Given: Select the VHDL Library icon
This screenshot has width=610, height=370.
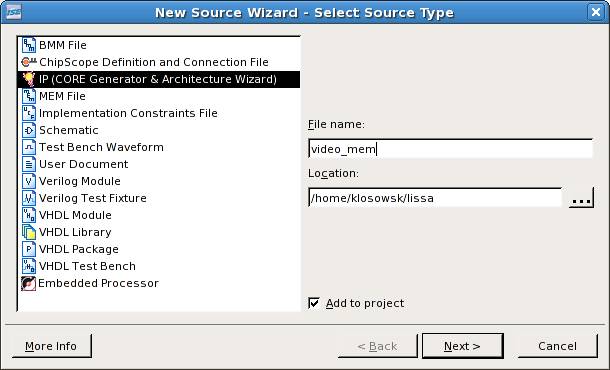Looking at the screenshot, I should click(x=29, y=232).
